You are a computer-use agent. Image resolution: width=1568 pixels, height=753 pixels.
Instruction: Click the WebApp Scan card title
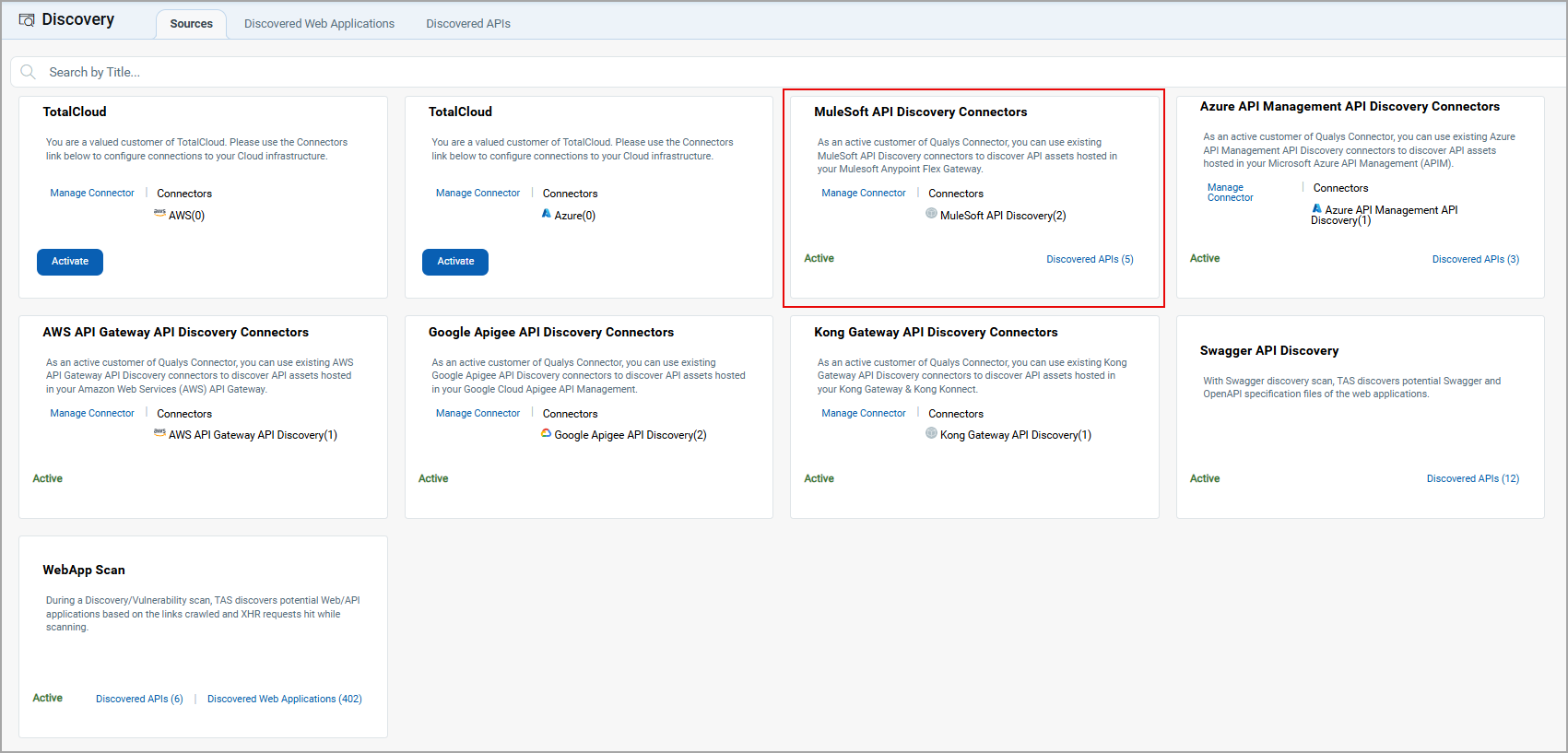(84, 571)
